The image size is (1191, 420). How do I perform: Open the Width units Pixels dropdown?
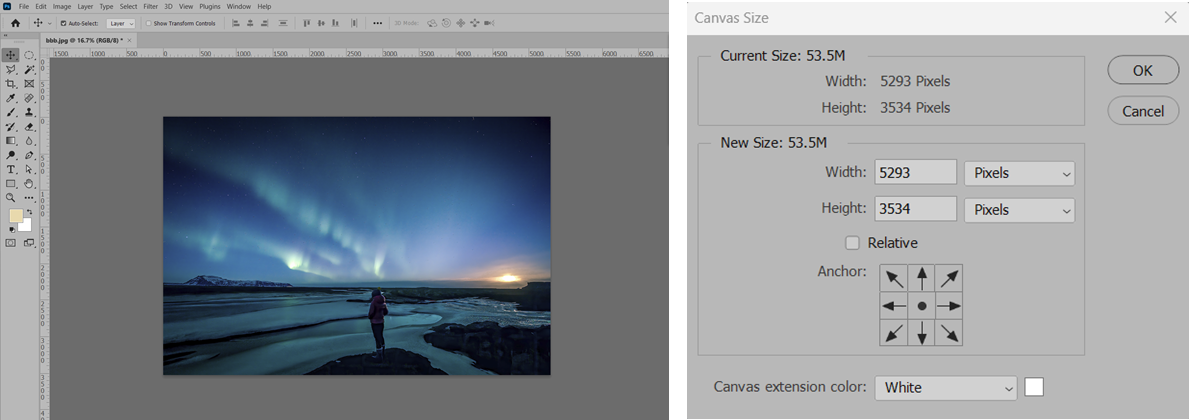[1019, 173]
